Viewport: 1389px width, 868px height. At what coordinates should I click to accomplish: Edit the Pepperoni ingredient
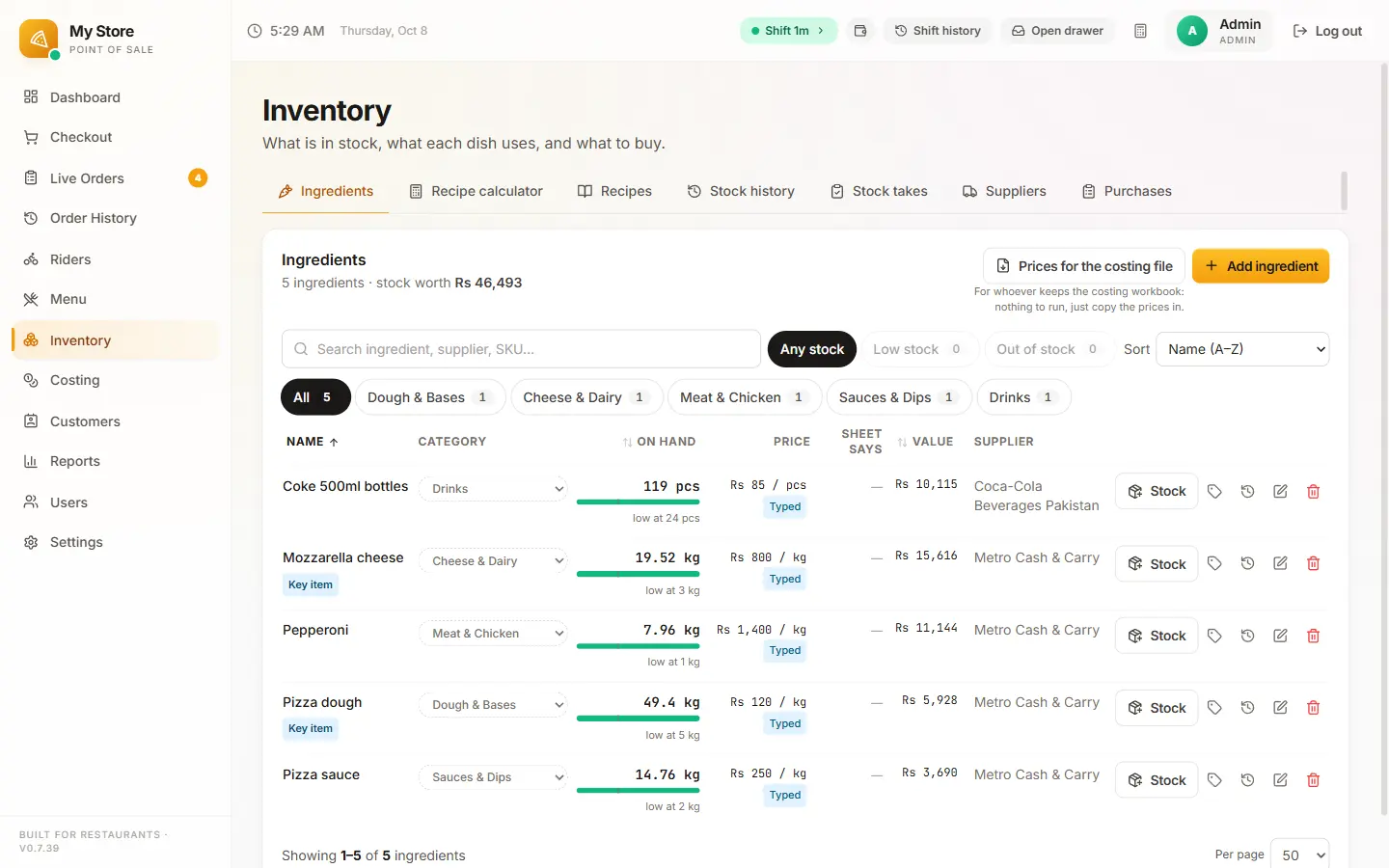click(1280, 636)
